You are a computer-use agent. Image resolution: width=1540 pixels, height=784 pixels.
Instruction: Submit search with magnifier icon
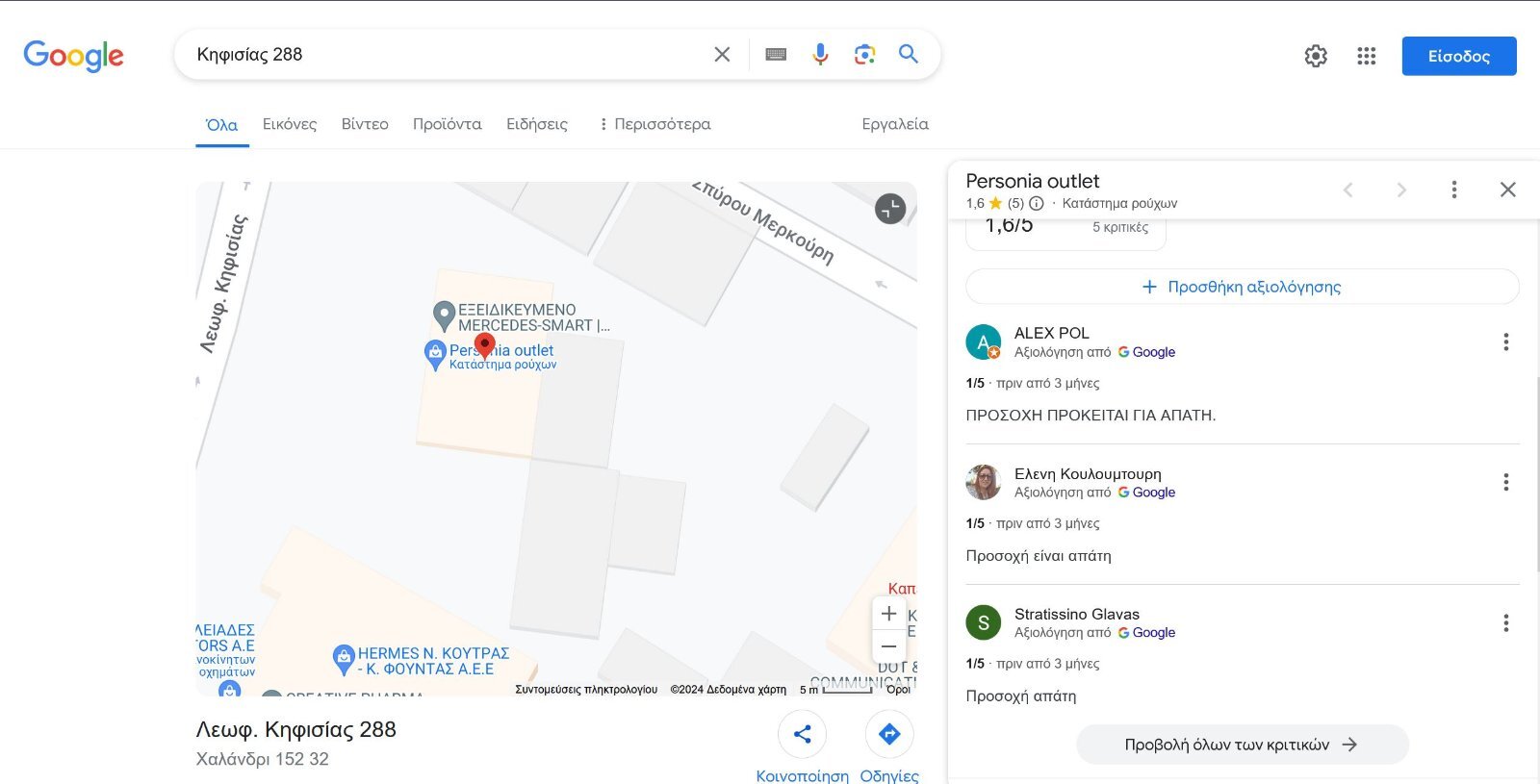(x=909, y=54)
